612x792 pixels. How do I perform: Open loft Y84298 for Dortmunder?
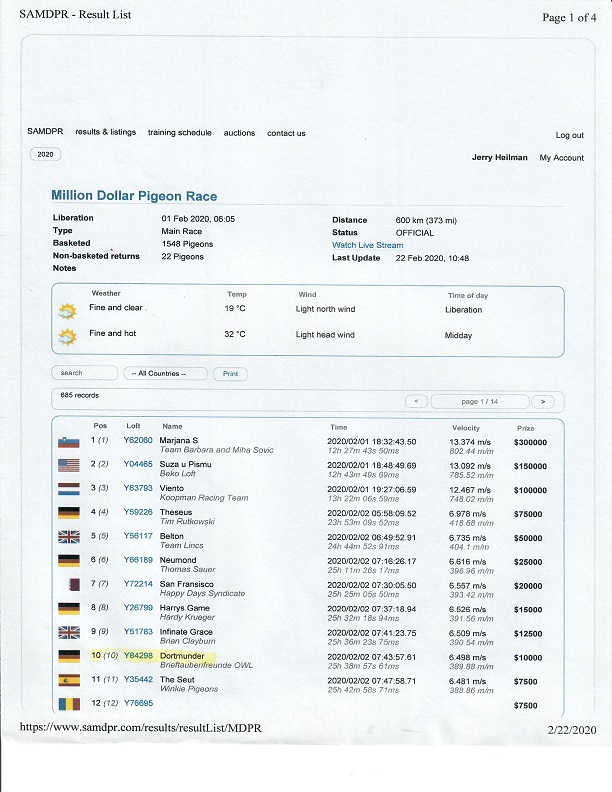[138, 656]
